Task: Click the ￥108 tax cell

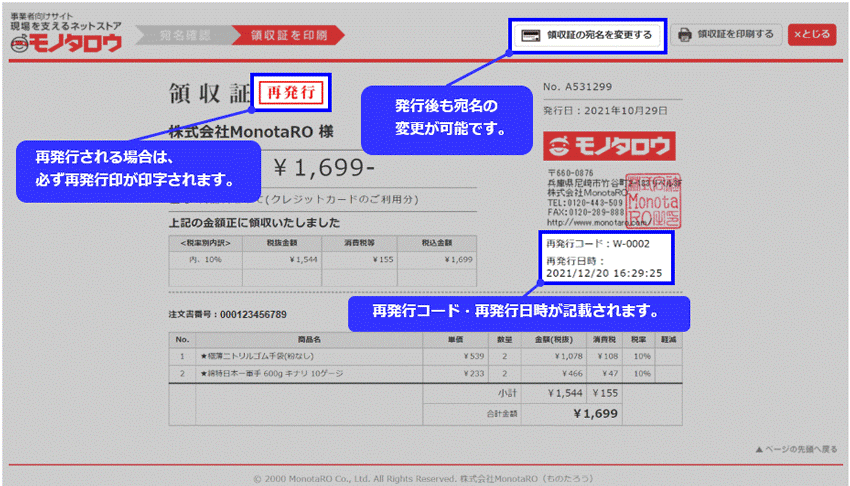Action: pyautogui.click(x=607, y=357)
